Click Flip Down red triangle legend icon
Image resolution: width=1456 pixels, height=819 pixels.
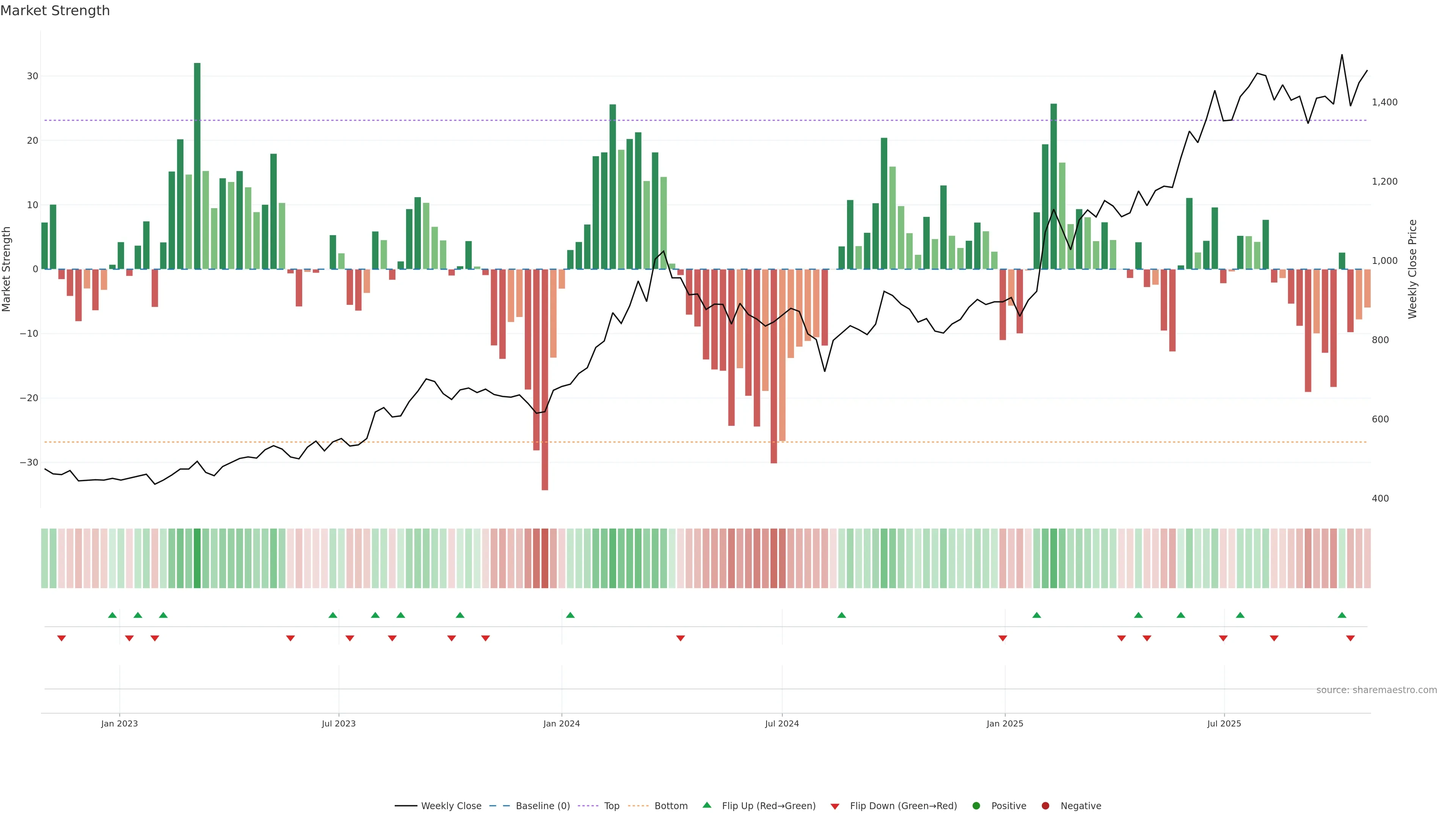tap(835, 806)
